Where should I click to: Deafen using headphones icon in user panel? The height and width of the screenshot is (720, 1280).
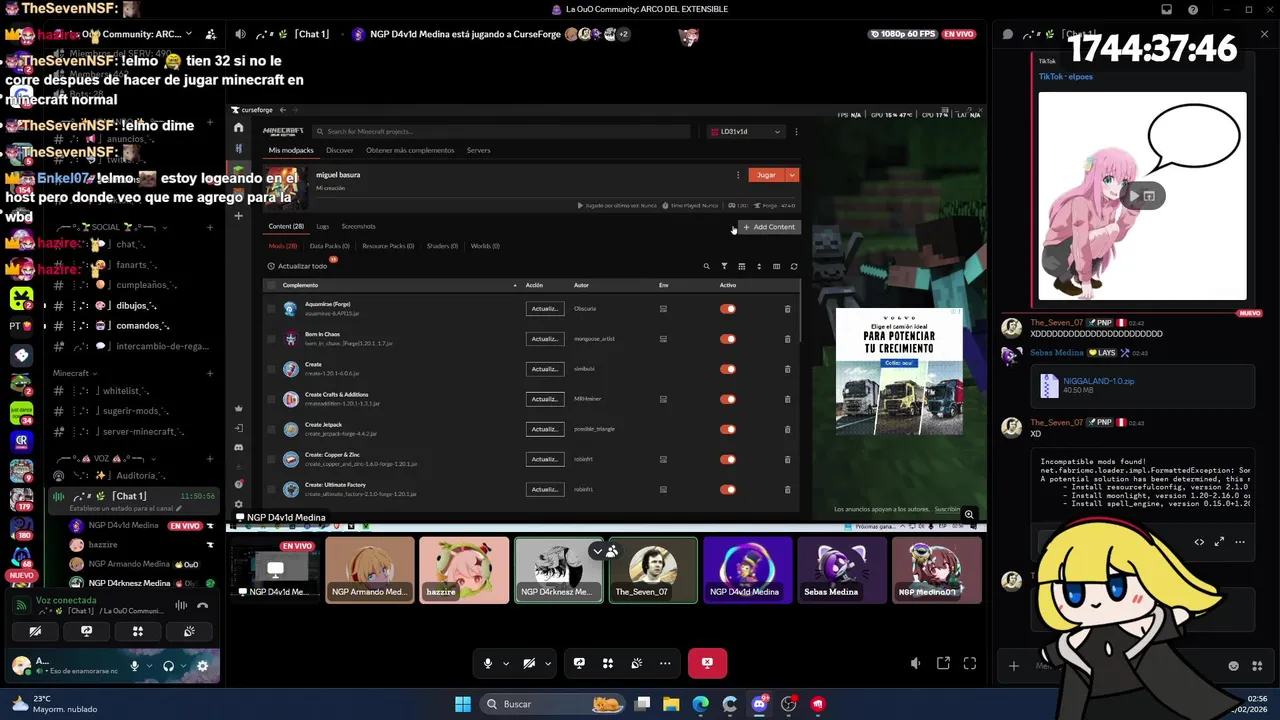[x=168, y=666]
